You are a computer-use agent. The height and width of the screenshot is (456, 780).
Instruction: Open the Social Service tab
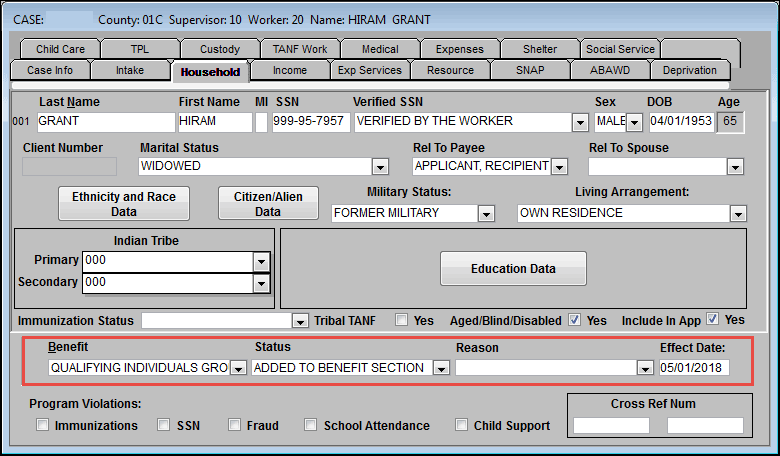(620, 49)
